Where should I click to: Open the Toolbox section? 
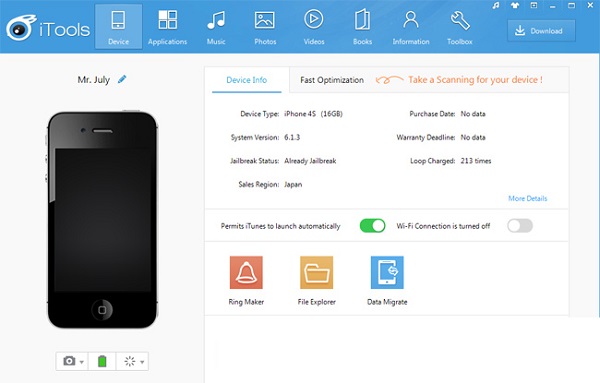pos(460,27)
